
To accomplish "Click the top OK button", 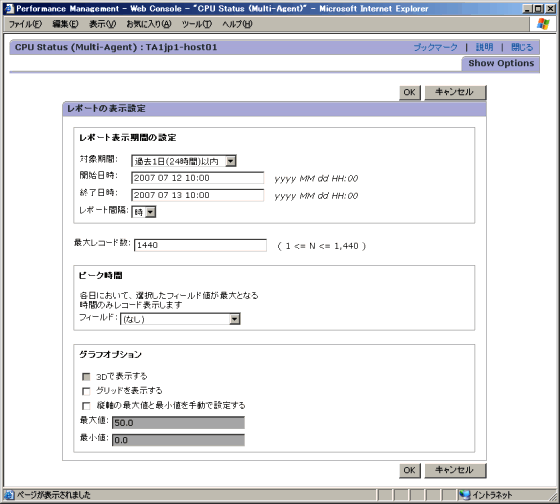I will 410,93.
